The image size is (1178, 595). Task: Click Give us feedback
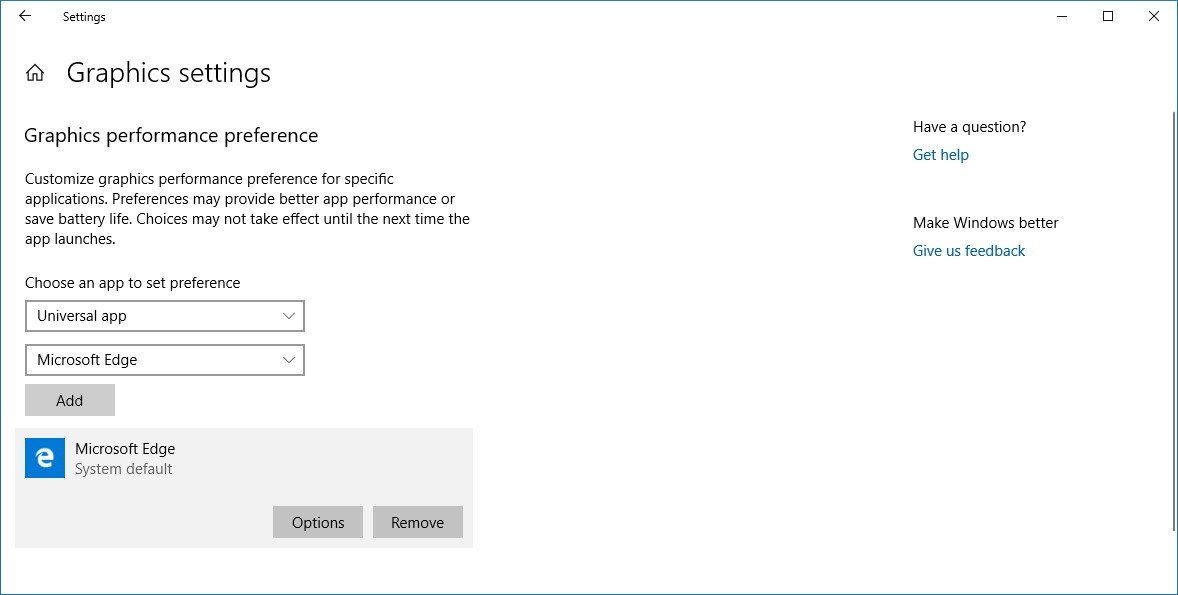[x=968, y=250]
